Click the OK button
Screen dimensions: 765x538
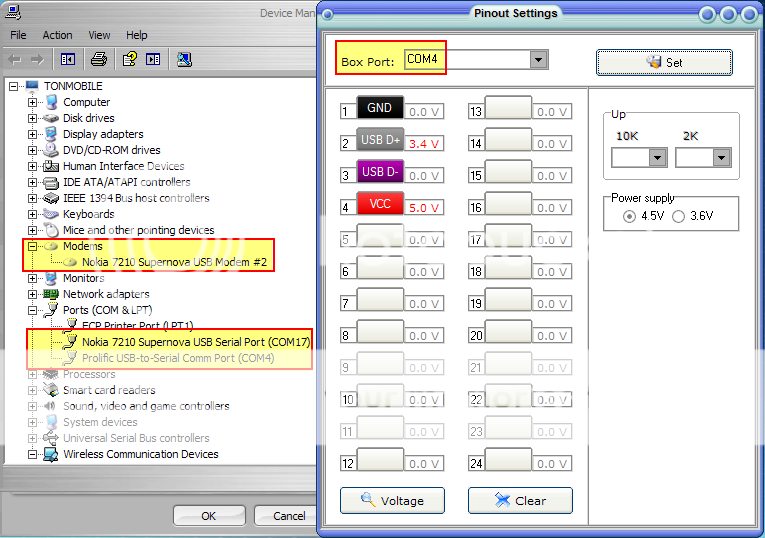click(x=209, y=516)
